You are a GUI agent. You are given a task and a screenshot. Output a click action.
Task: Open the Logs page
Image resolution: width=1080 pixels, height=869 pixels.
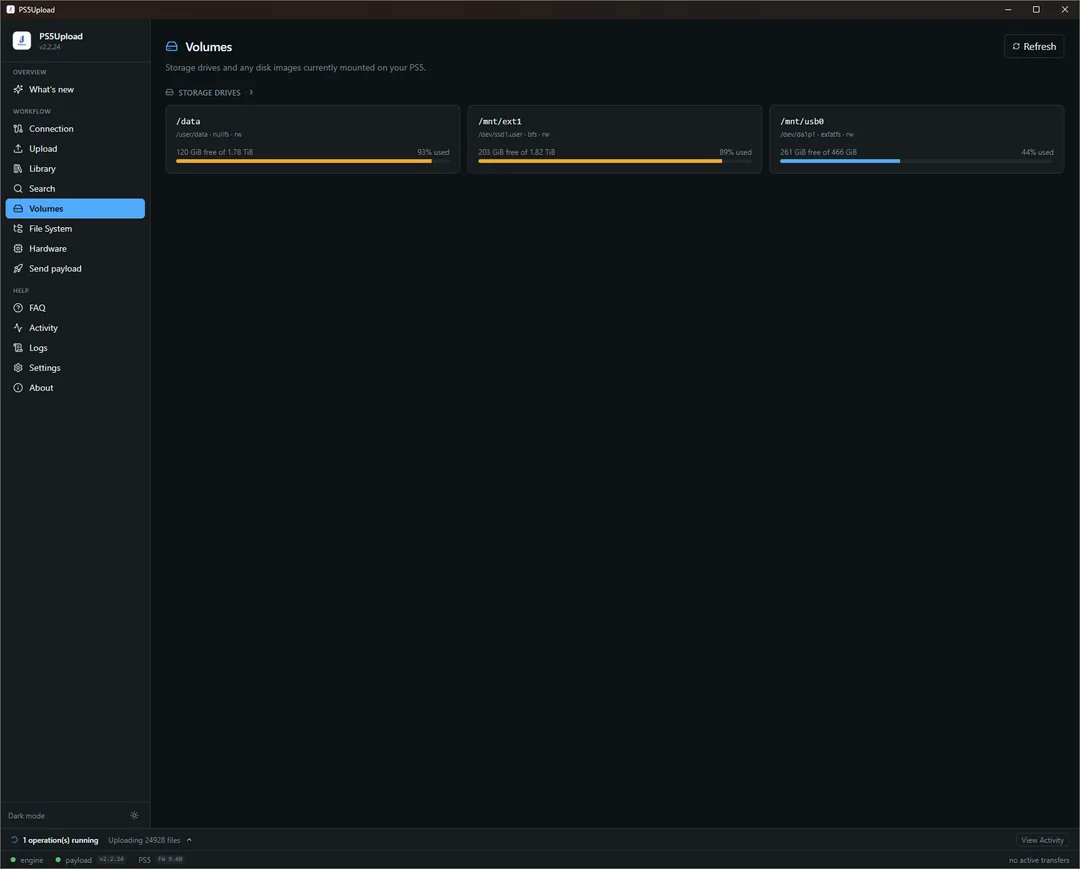[75, 348]
